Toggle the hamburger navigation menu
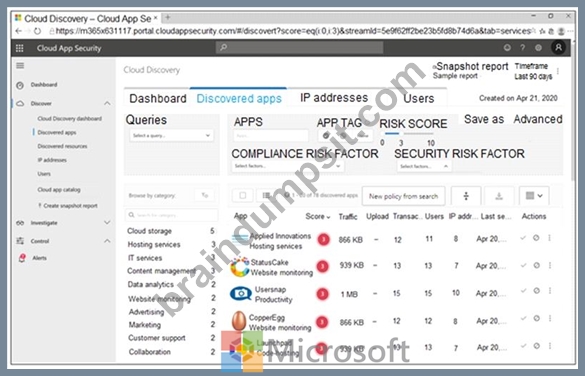The width and height of the screenshot is (585, 376). 20,66
